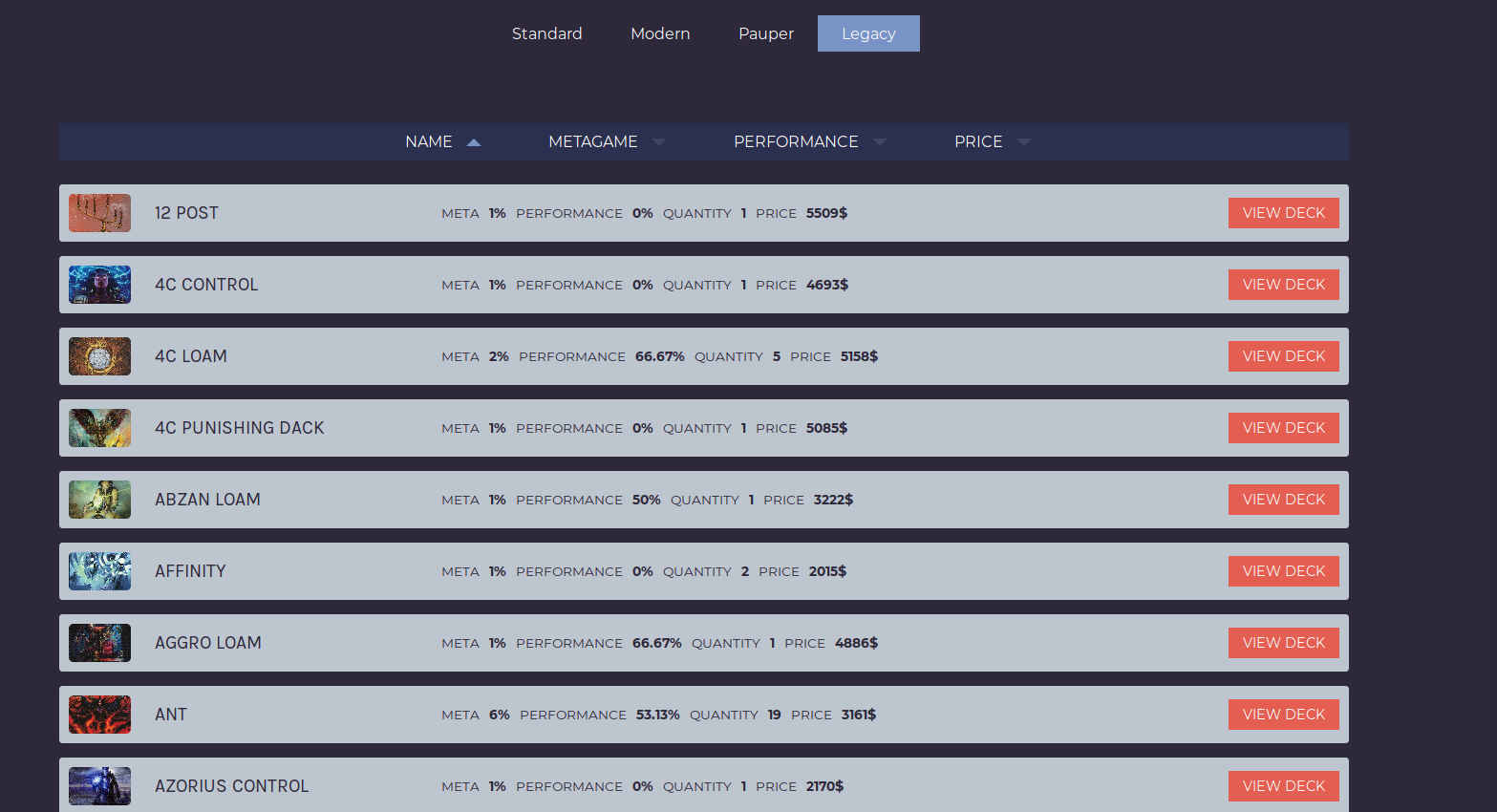Click the 12 POST deck name
This screenshot has width=1497, height=812.
[186, 213]
